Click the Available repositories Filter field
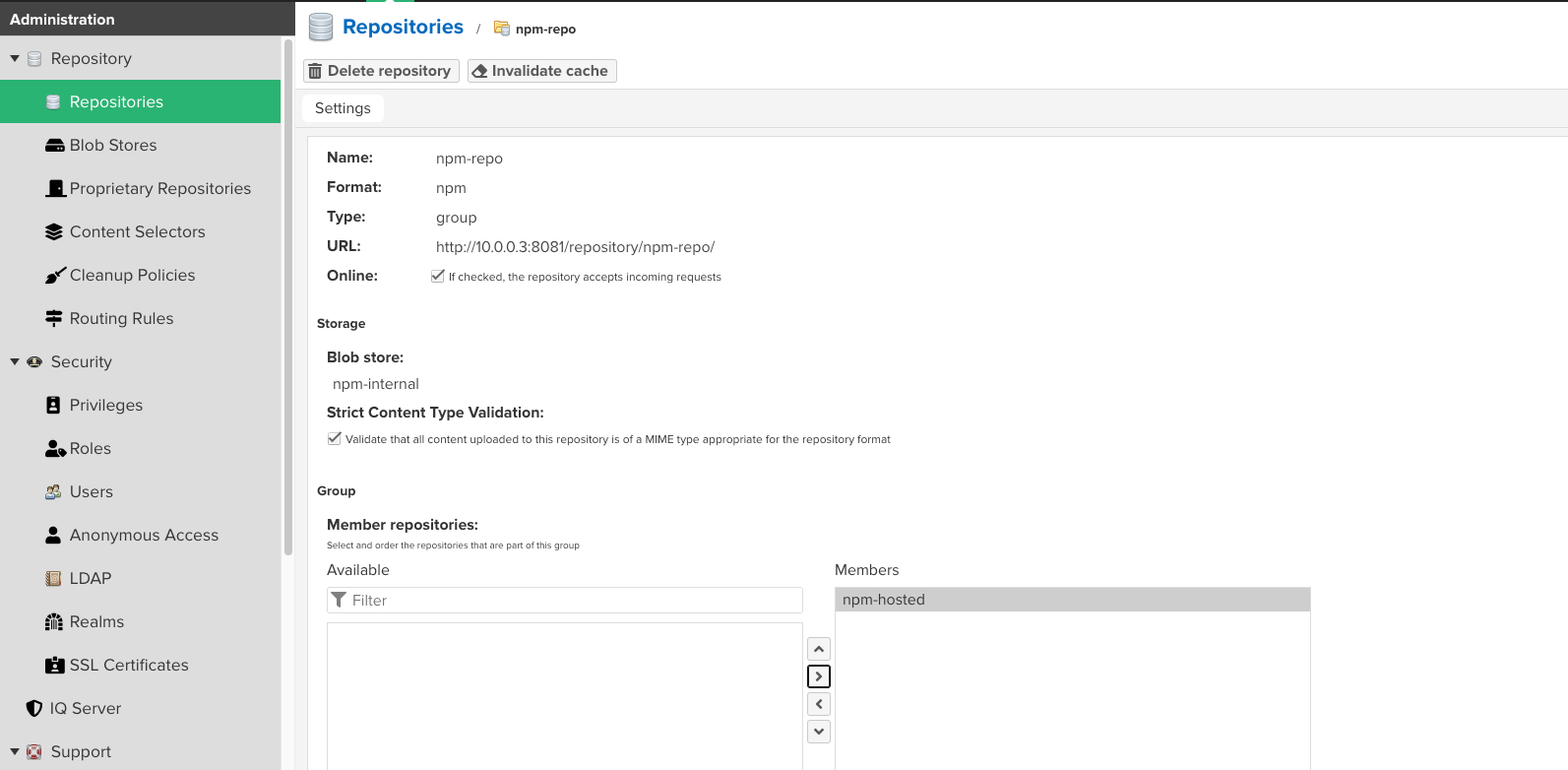1568x770 pixels. pyautogui.click(x=565, y=601)
